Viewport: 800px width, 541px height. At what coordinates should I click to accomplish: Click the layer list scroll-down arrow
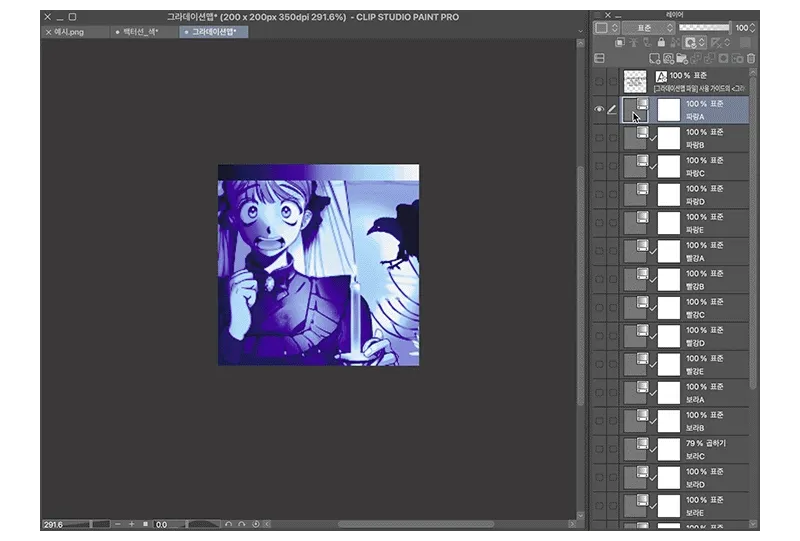point(753,524)
